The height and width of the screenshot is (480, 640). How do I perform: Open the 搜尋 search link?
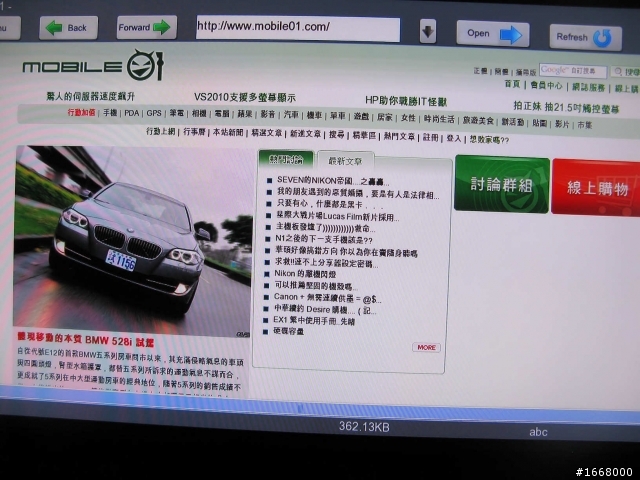tap(337, 135)
